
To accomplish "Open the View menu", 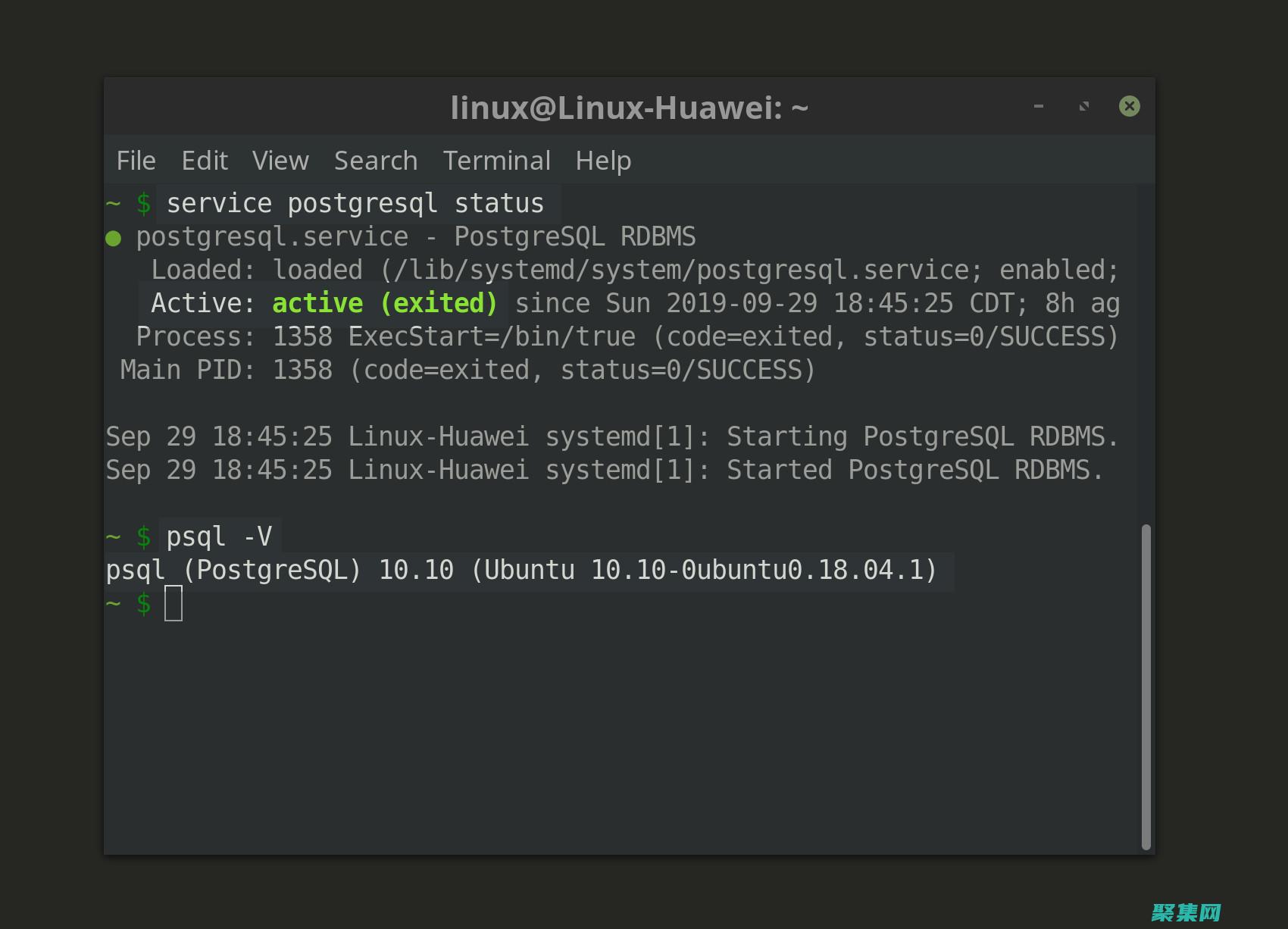I will (x=280, y=161).
